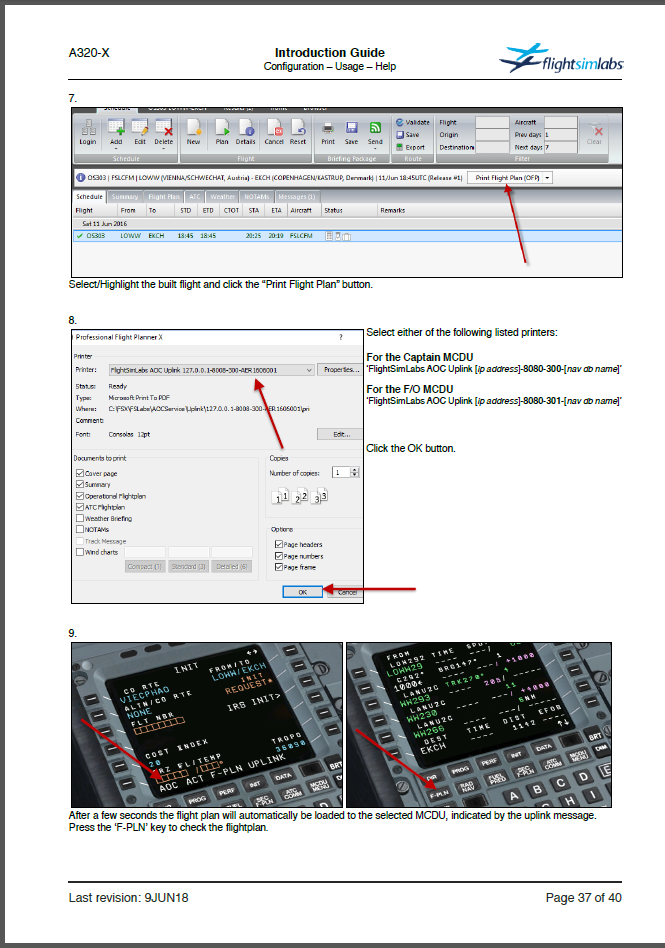Click the Print briefing package icon
The height and width of the screenshot is (948, 665).
(328, 129)
